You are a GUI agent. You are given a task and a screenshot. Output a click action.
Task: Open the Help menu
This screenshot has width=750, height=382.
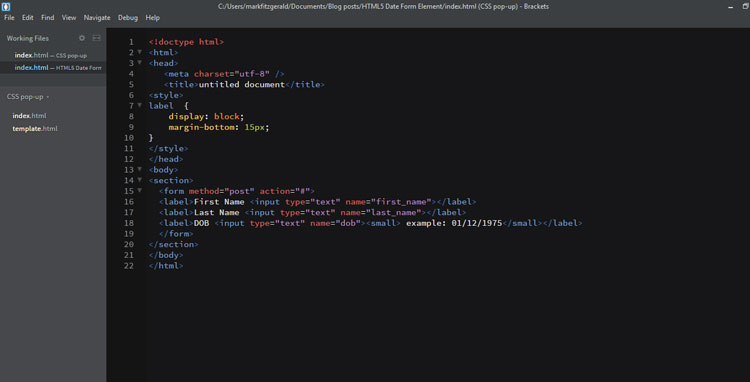153,18
